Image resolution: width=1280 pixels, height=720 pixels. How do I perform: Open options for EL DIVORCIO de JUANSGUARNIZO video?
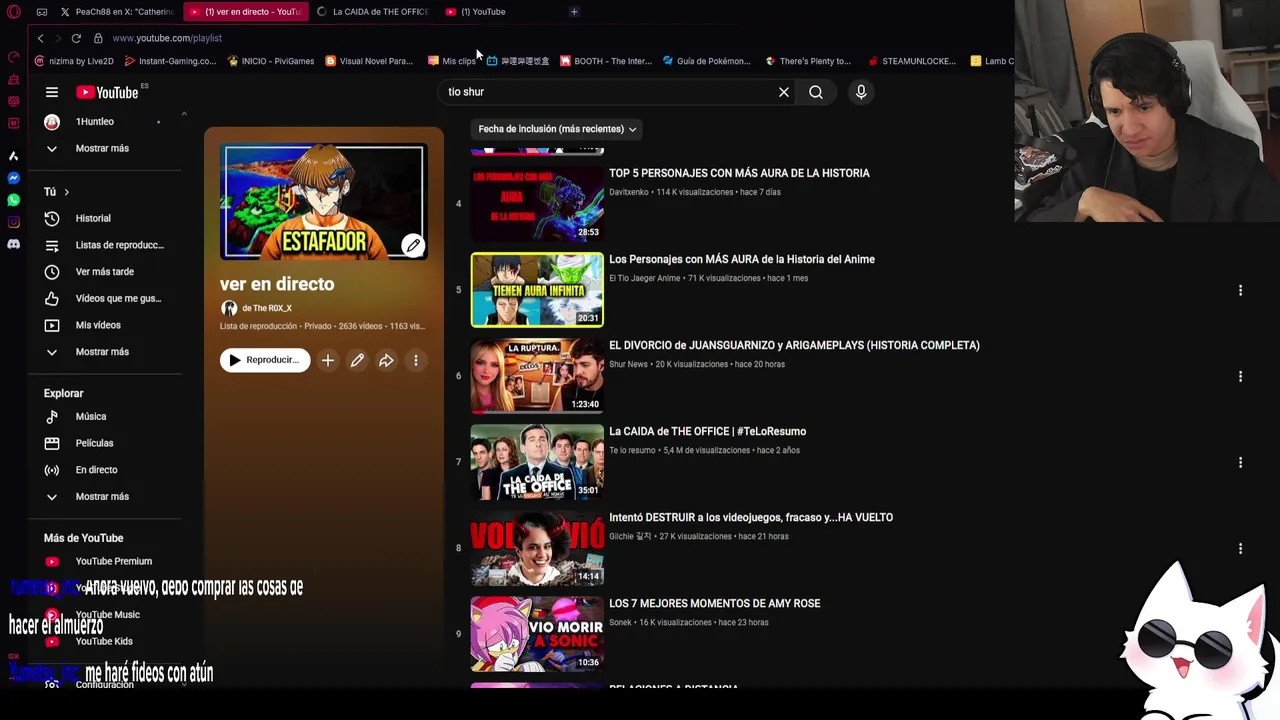click(x=1240, y=376)
